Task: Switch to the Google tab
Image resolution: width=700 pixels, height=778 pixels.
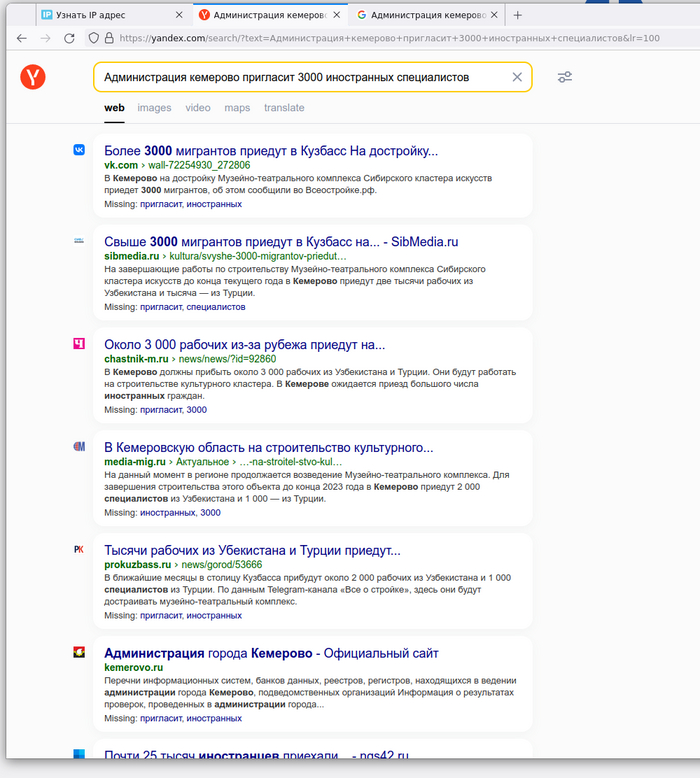Action: tap(428, 15)
